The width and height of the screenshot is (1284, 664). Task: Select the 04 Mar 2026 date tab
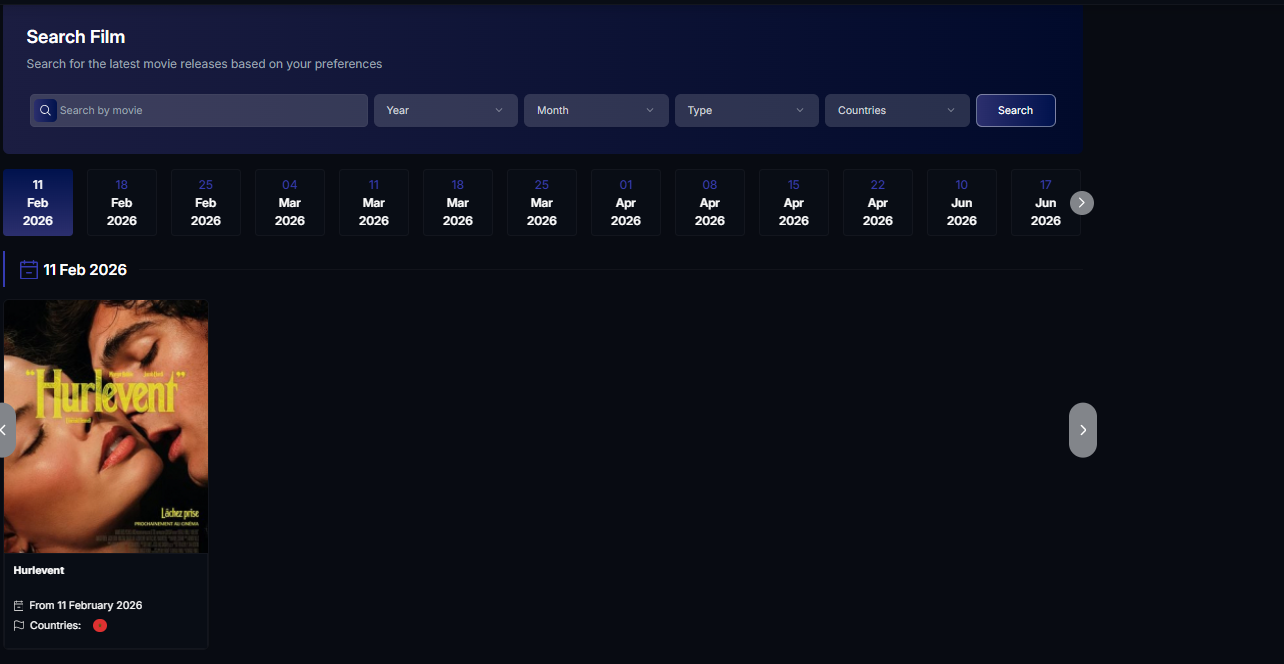290,203
